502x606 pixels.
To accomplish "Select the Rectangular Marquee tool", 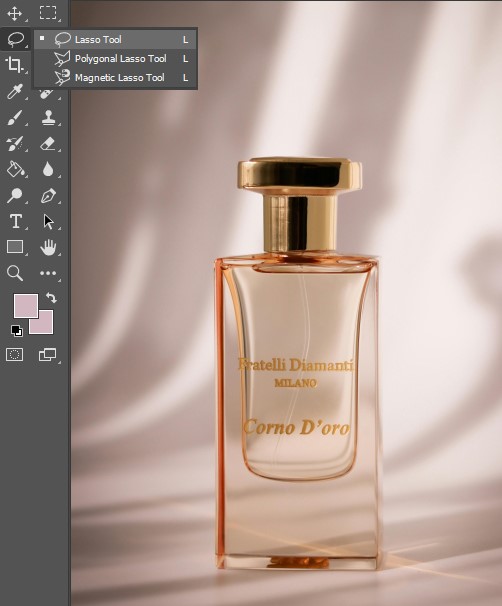I will 48,13.
